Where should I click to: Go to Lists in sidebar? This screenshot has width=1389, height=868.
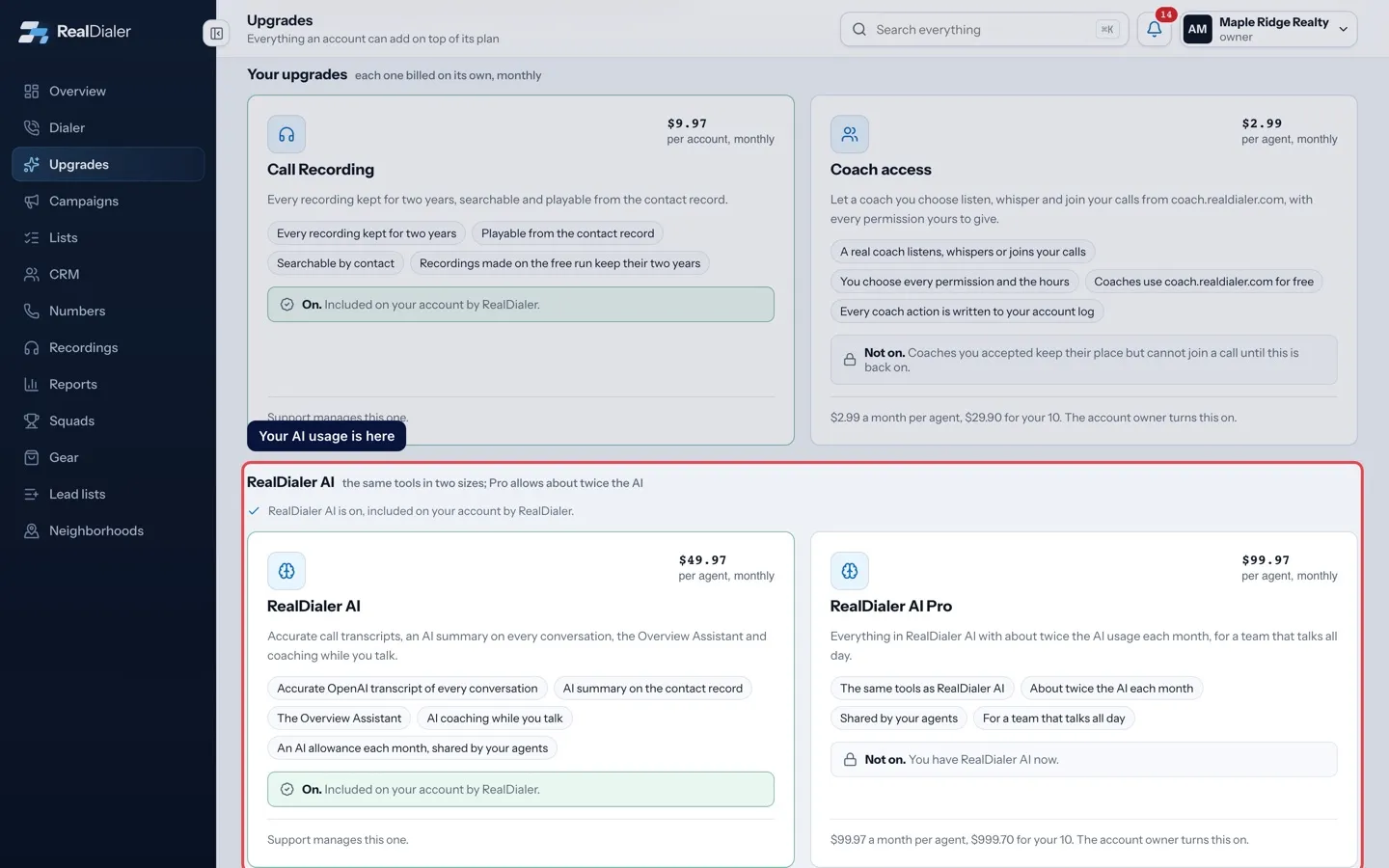click(x=108, y=238)
